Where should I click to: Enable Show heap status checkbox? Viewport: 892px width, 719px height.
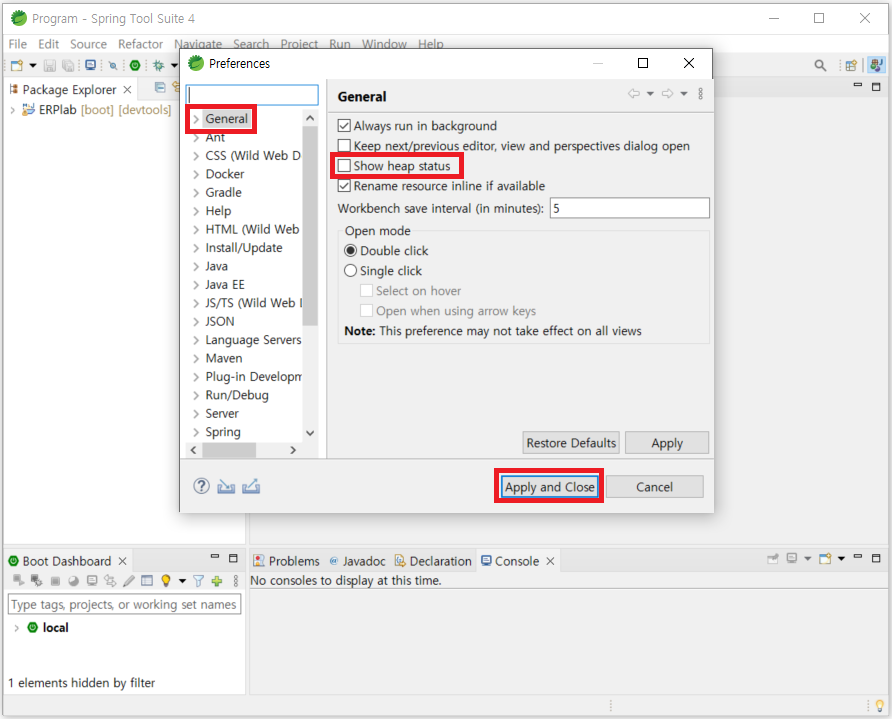tap(344, 166)
